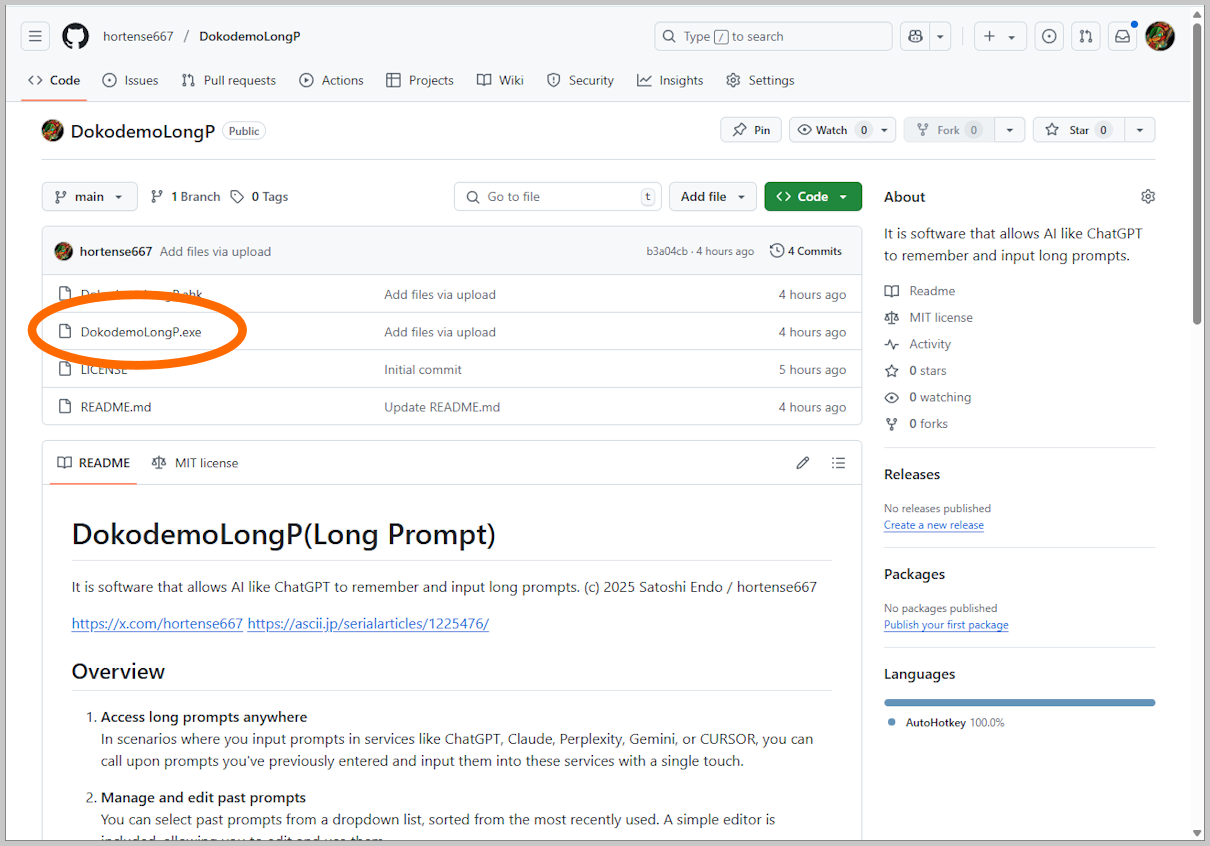Open the ascii.jp serialarticles link
This screenshot has width=1210, height=846.
click(368, 623)
